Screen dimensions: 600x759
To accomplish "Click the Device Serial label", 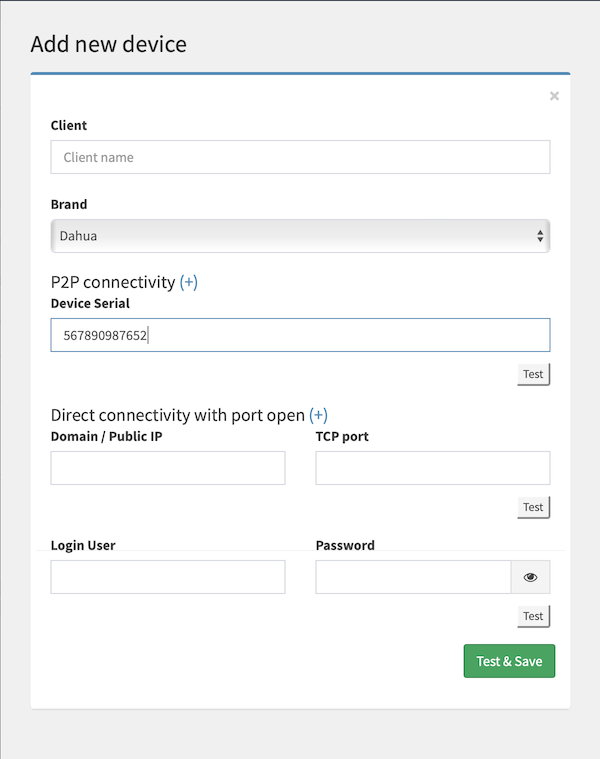I will click(x=90, y=303).
